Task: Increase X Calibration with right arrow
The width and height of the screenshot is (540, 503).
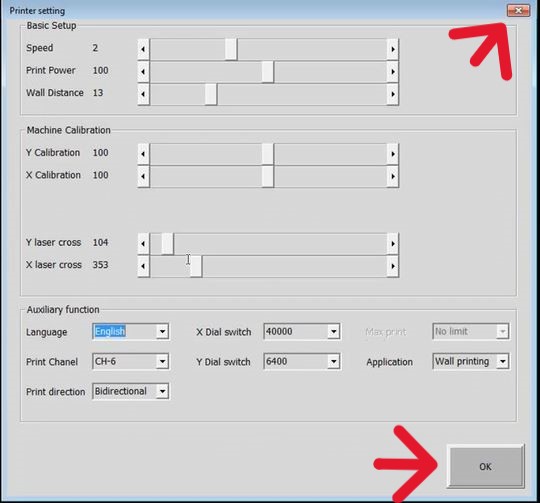Action: point(393,176)
